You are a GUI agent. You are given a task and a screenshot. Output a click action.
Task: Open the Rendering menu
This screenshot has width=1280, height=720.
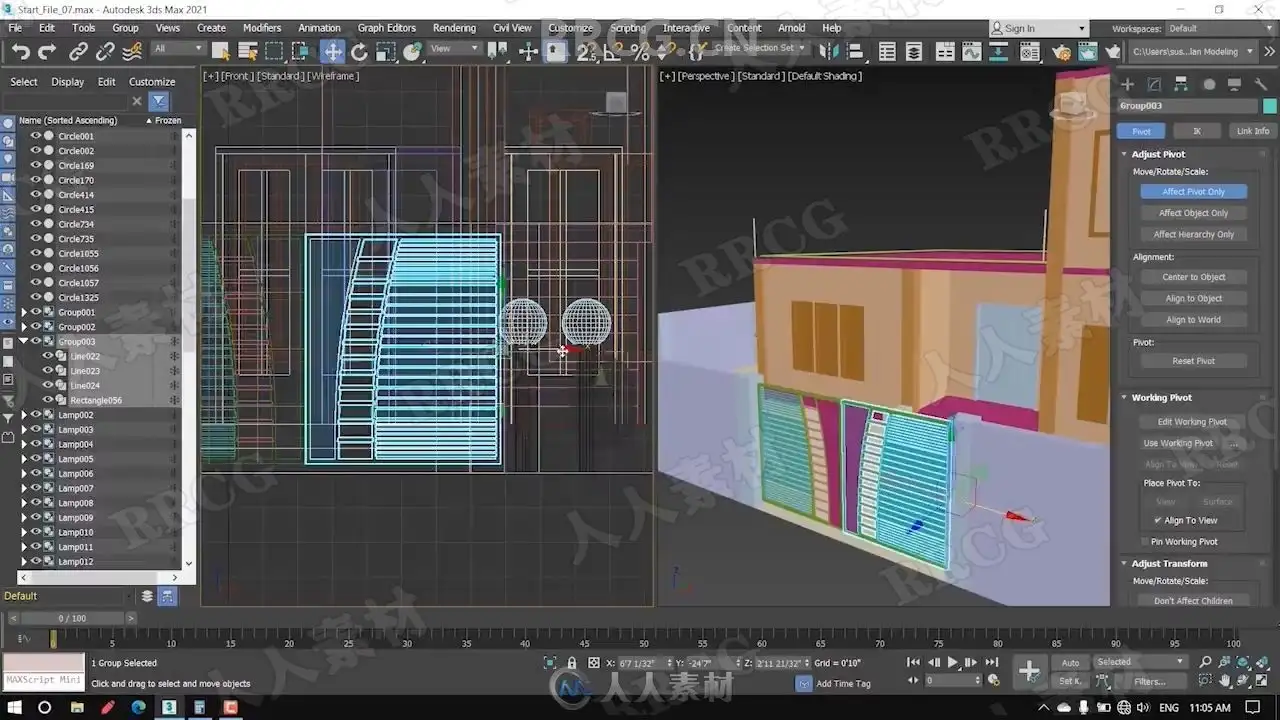click(454, 28)
